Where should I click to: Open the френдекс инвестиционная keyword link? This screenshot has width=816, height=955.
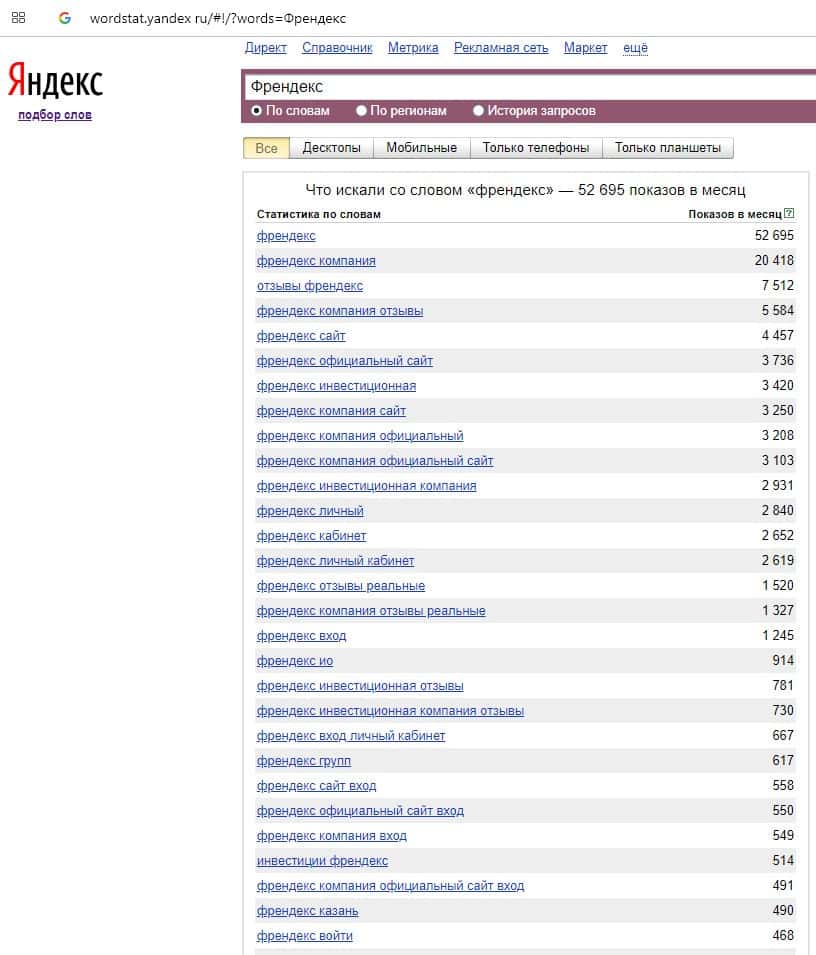tap(336, 386)
